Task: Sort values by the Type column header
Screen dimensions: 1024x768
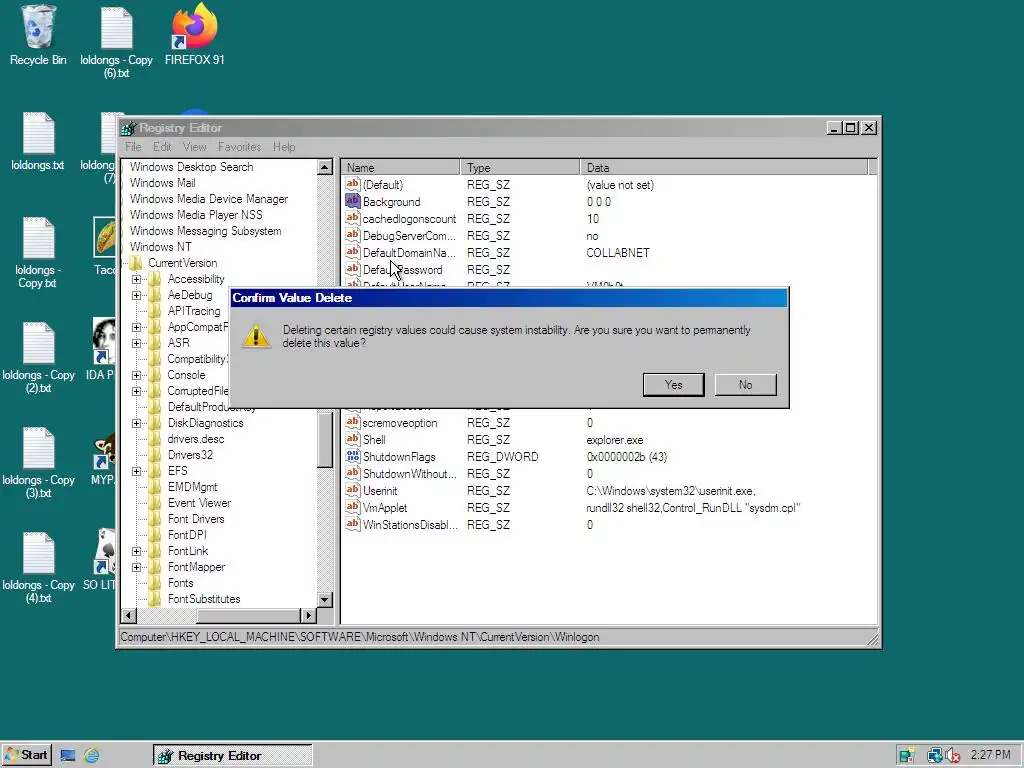Action: tap(520, 168)
